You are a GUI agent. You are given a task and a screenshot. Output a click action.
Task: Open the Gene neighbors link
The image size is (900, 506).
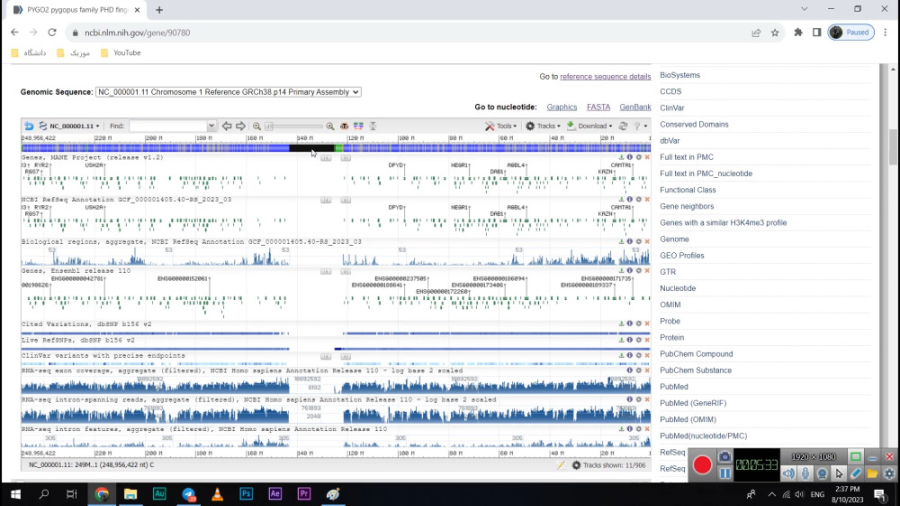click(686, 207)
